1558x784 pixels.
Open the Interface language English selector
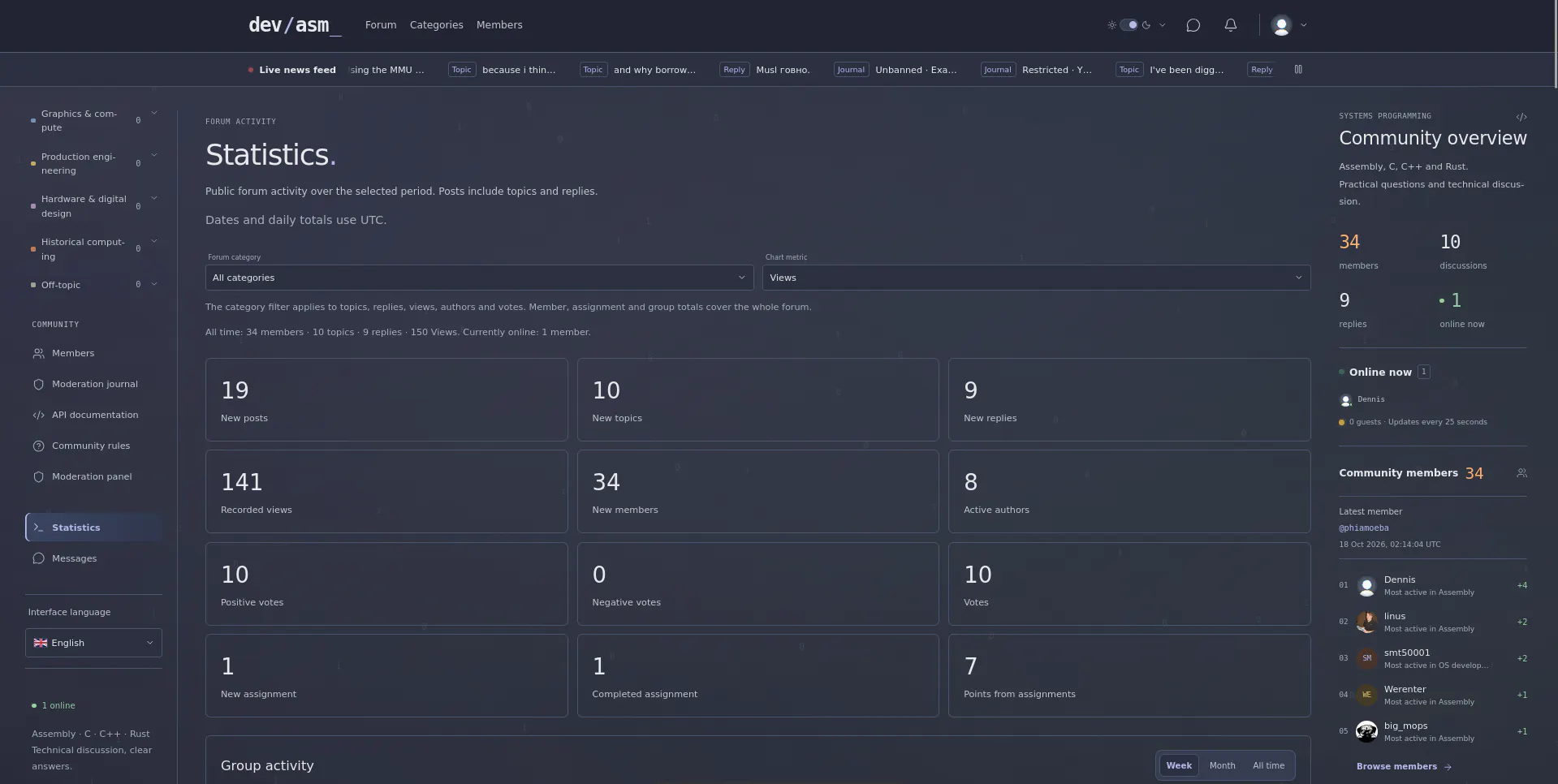point(93,643)
